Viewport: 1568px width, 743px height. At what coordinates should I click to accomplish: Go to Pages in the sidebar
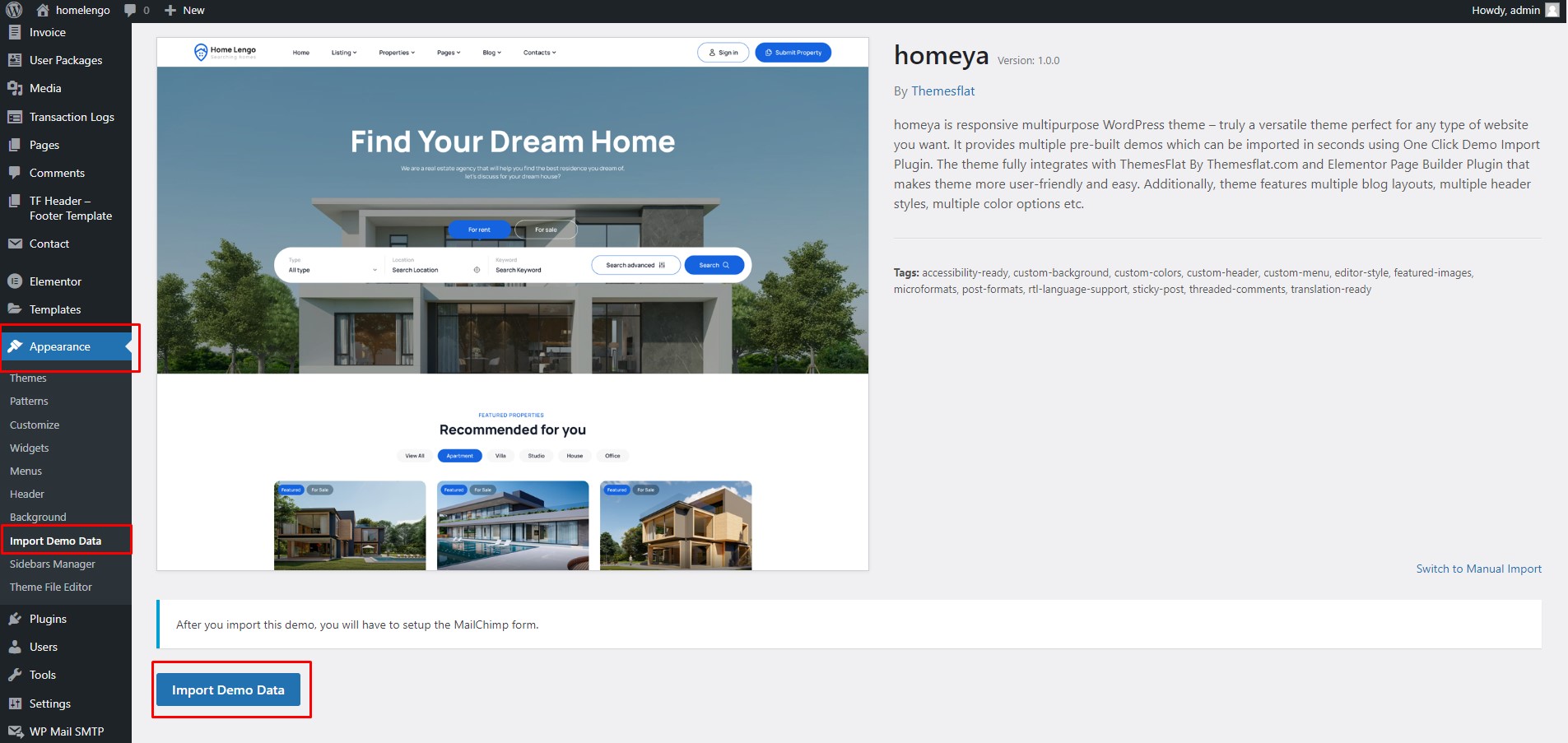(44, 145)
